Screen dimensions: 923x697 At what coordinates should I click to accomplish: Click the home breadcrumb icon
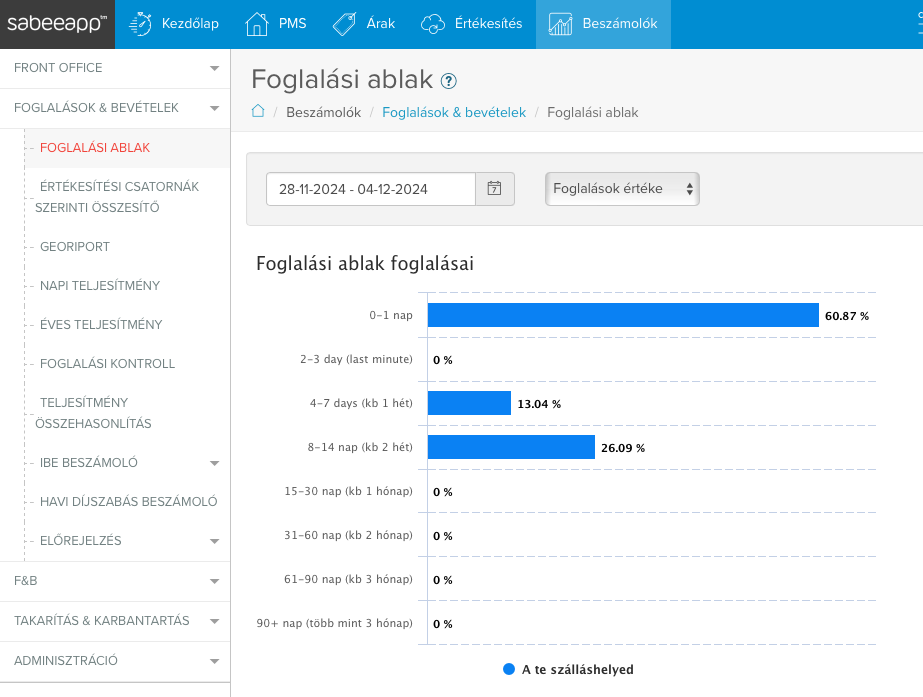tap(258, 111)
